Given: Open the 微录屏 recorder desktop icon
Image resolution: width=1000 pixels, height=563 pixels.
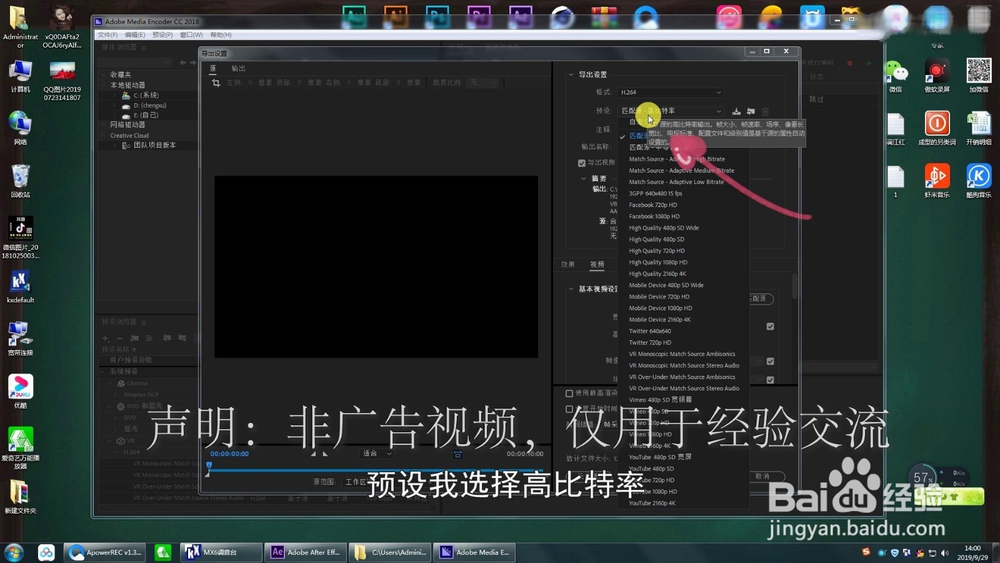Looking at the screenshot, I should click(937, 77).
